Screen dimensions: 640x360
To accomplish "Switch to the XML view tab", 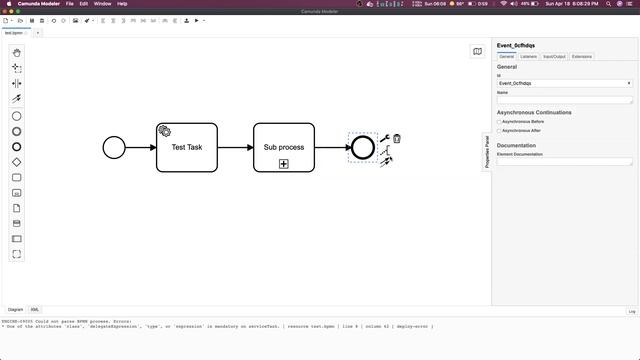I will pyautogui.click(x=35, y=309).
